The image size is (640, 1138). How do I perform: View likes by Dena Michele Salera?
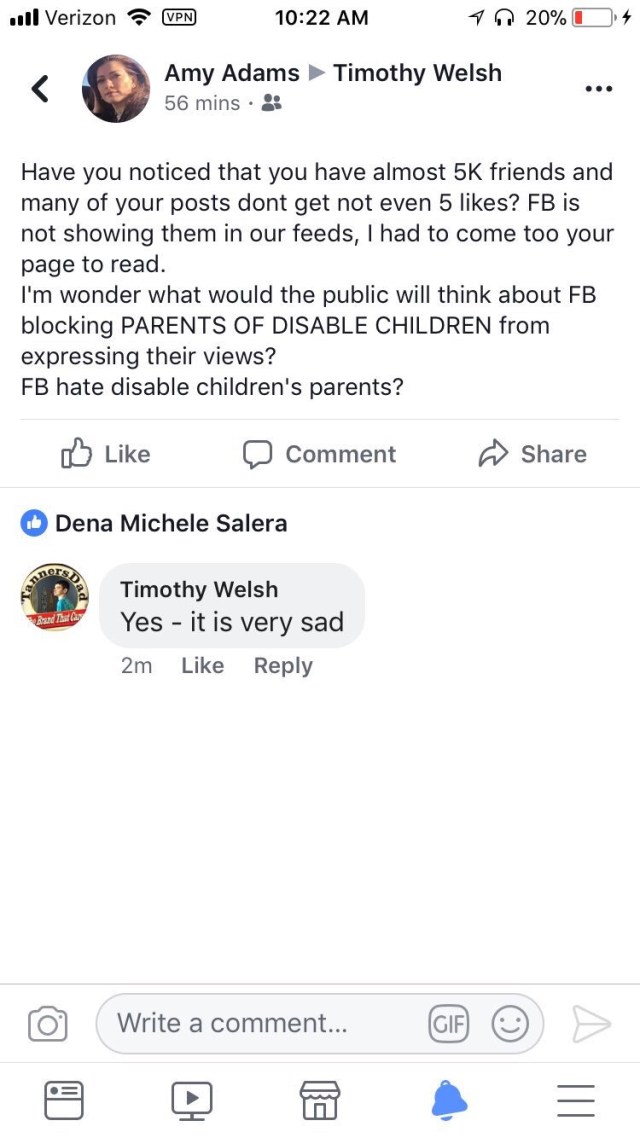[x=170, y=522]
